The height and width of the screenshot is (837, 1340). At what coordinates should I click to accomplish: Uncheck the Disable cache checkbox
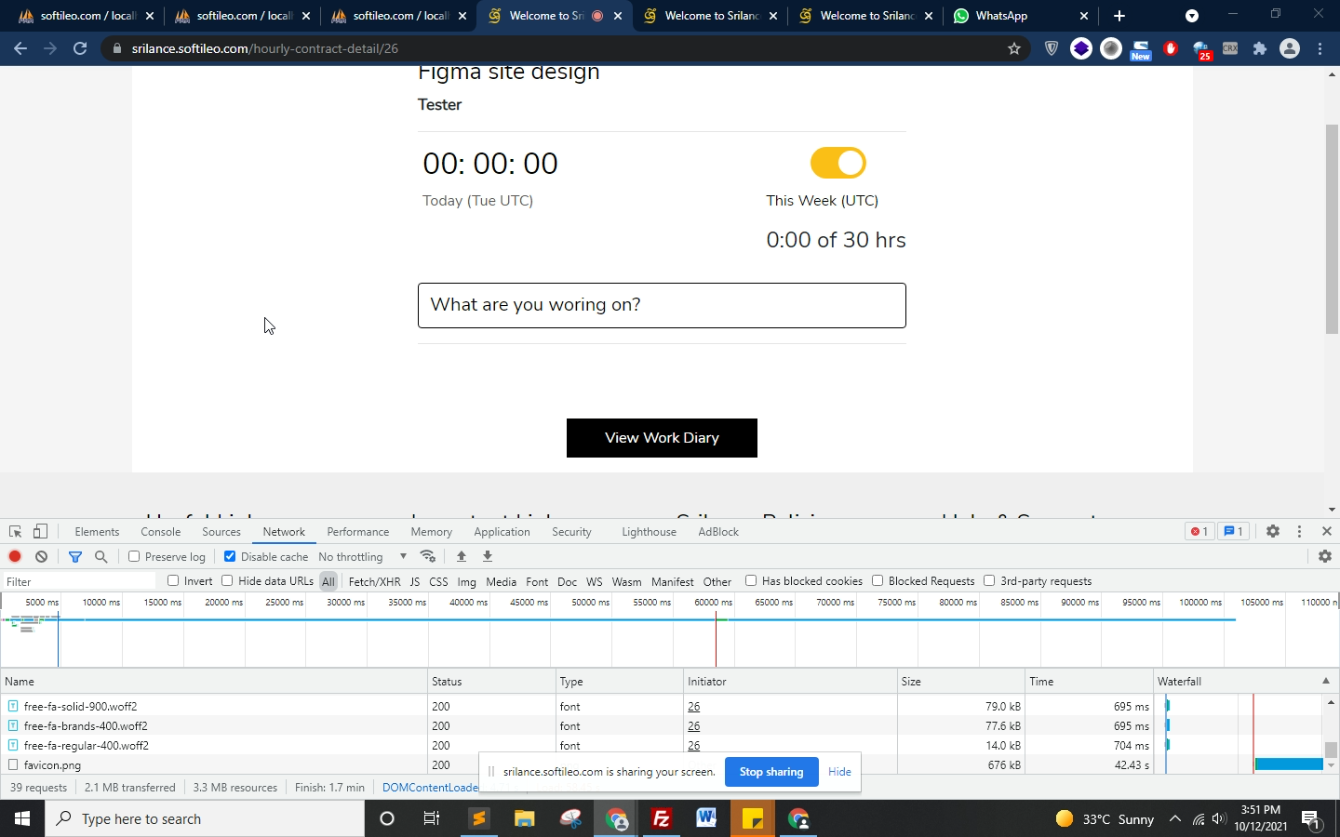pyautogui.click(x=230, y=557)
